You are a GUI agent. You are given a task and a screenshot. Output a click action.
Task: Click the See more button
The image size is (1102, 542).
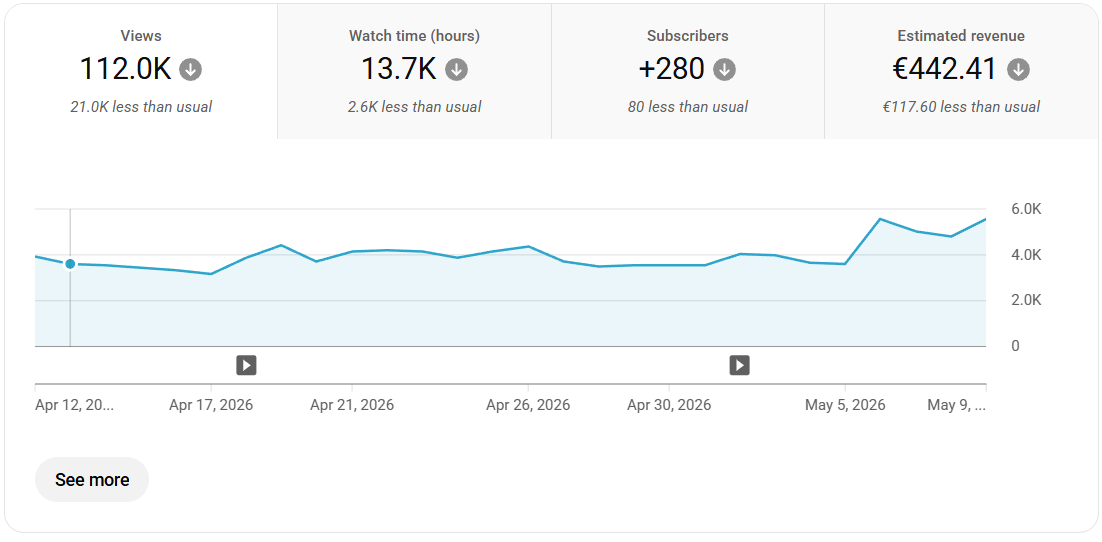(92, 480)
